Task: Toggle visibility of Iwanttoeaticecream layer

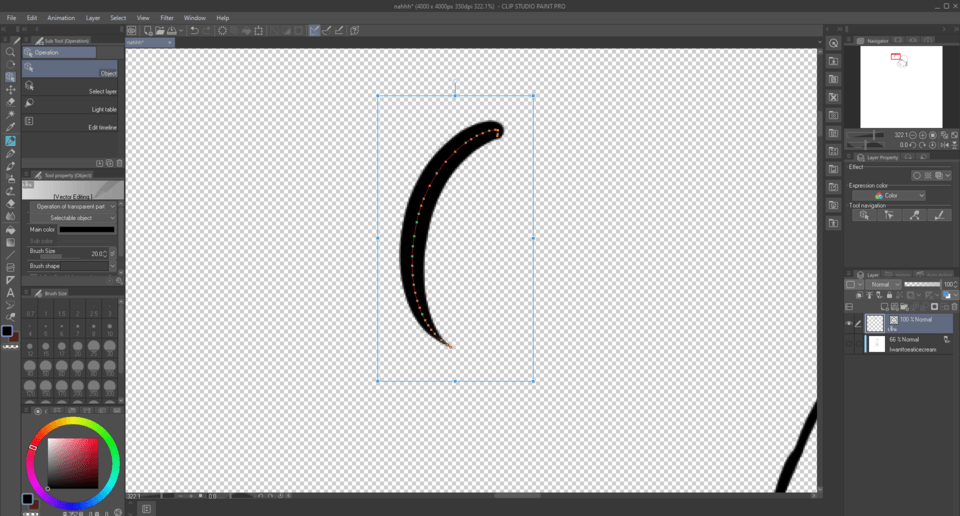Action: (x=849, y=344)
